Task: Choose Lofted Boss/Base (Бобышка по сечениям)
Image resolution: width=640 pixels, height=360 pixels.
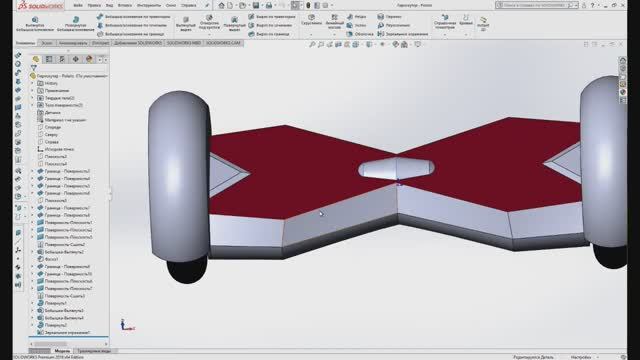Action: click(x=131, y=25)
